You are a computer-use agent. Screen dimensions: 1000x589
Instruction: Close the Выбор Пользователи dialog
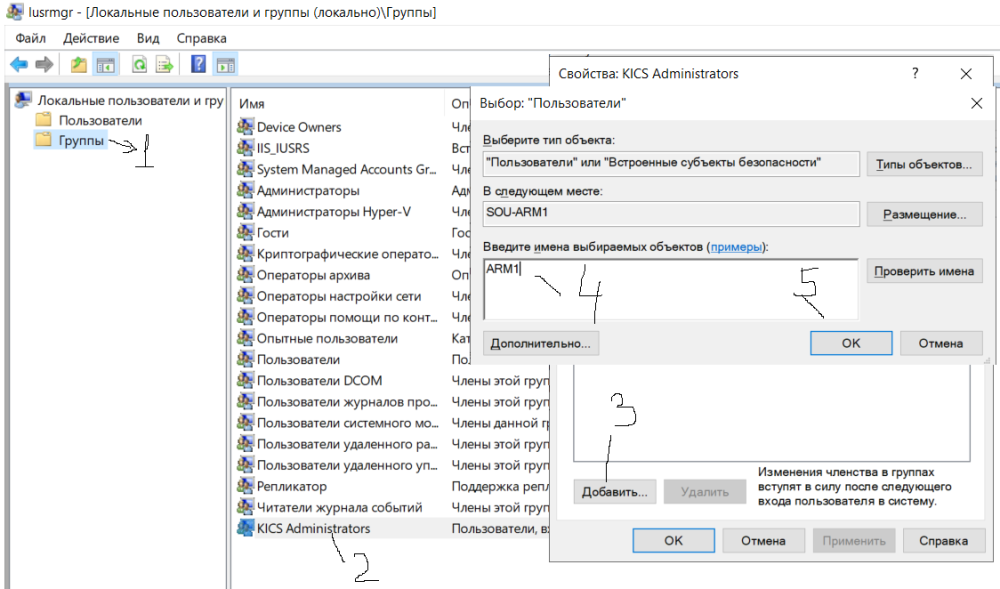[x=976, y=103]
